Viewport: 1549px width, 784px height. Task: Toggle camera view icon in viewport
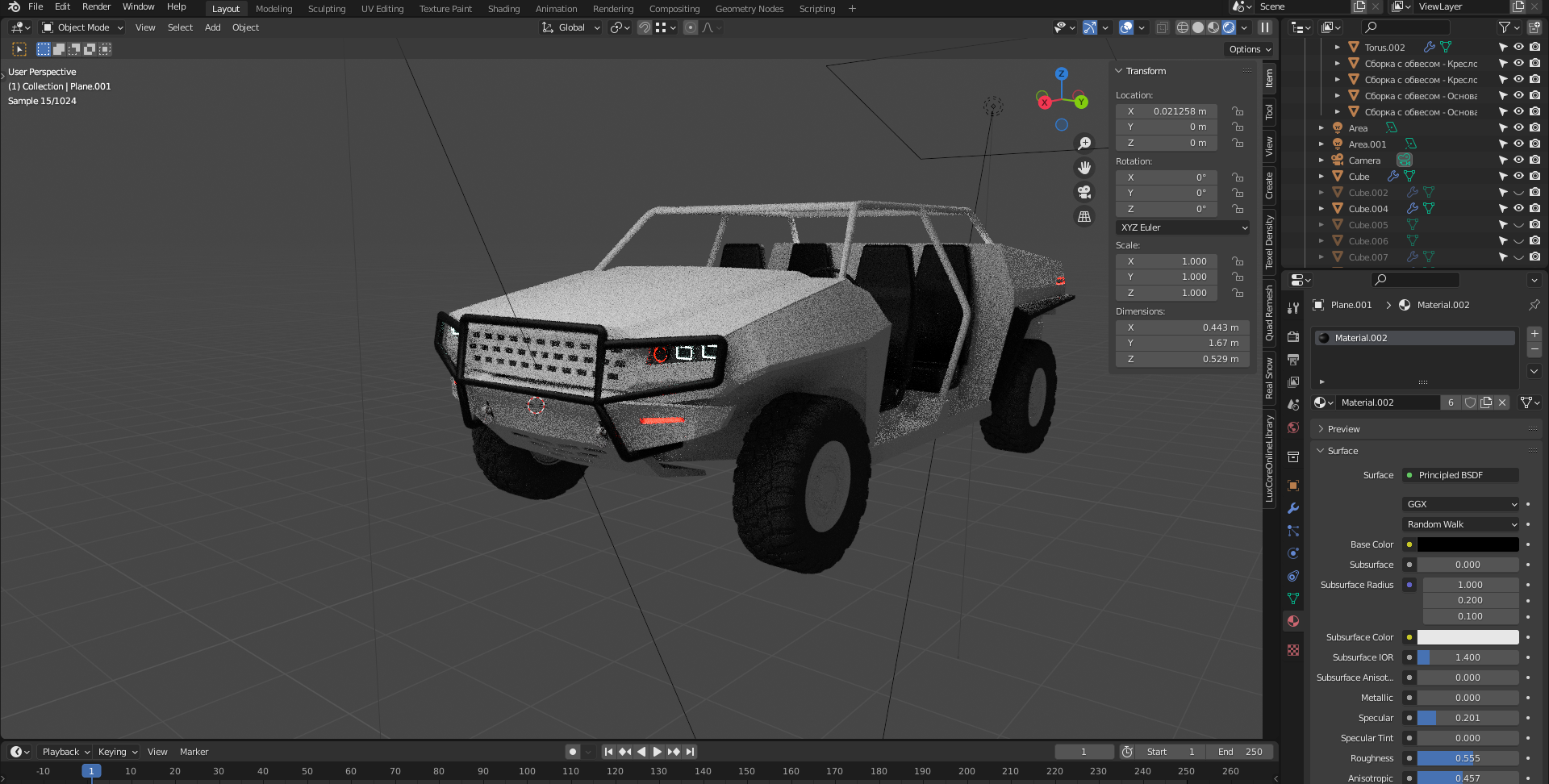click(1084, 192)
